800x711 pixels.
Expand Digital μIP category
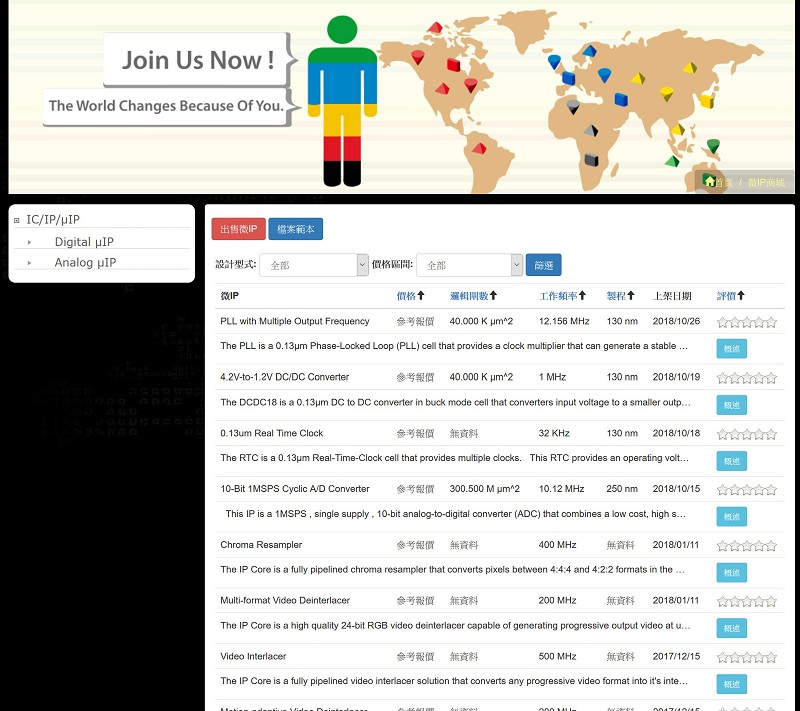pyautogui.click(x=30, y=242)
